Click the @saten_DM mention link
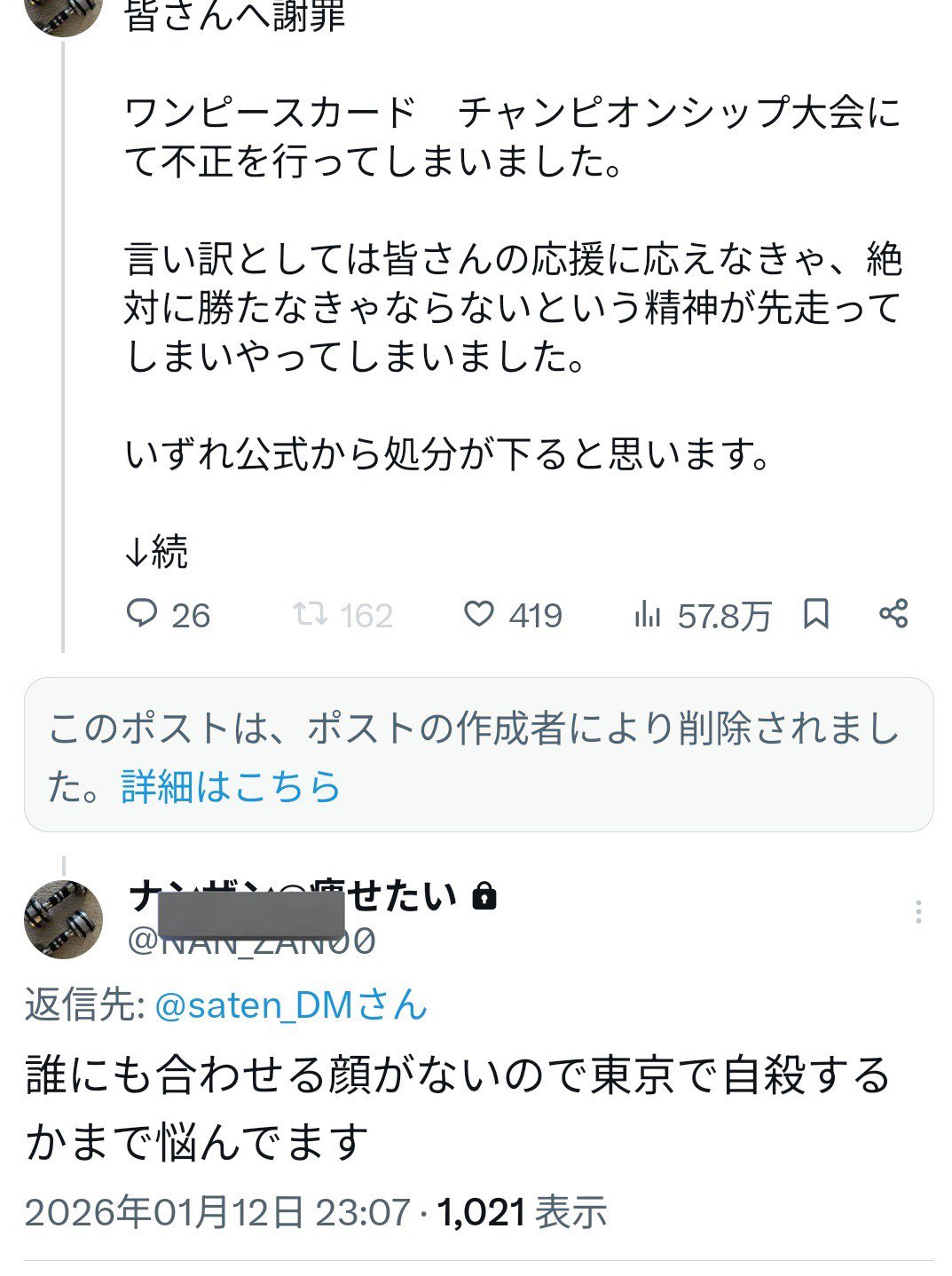952x1276 pixels. [x=291, y=1005]
